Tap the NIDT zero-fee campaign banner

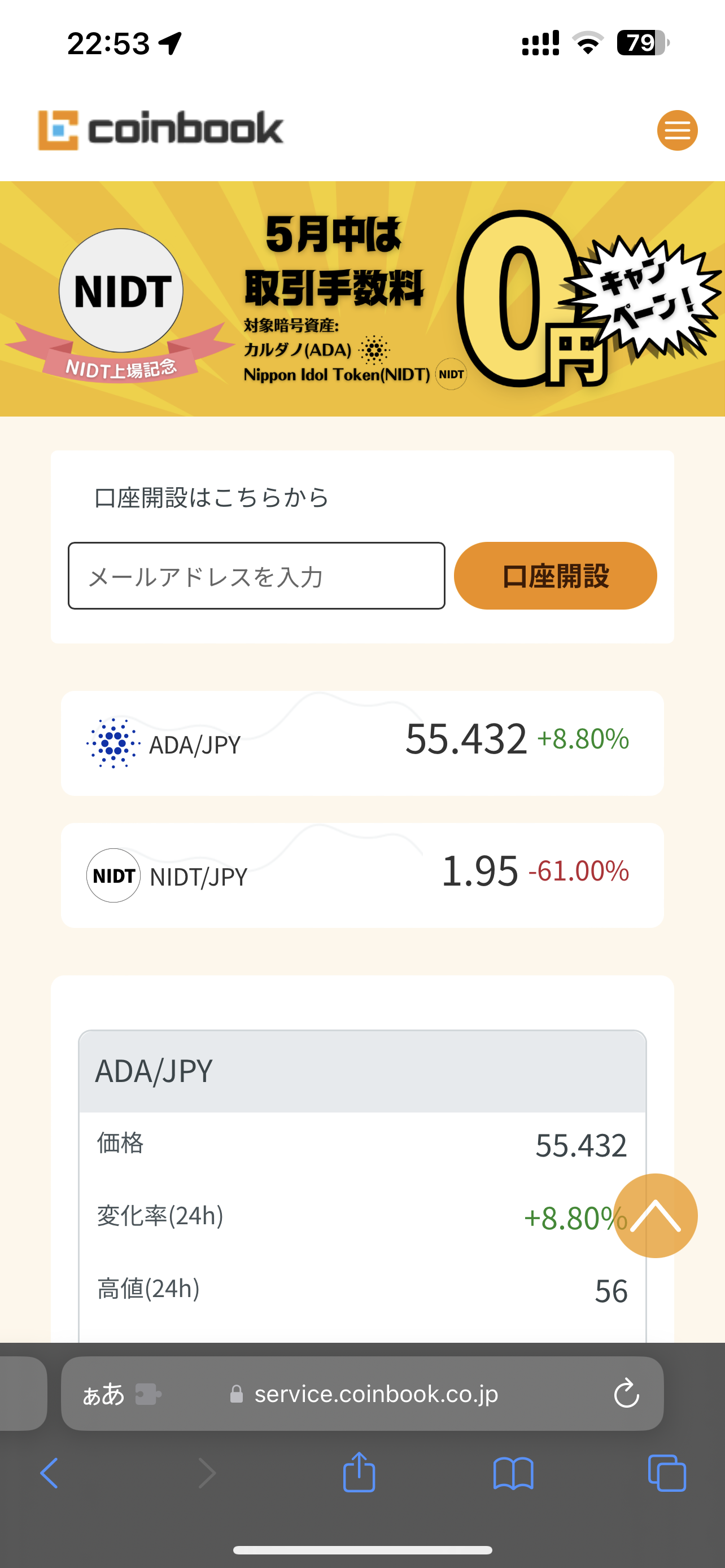(362, 298)
